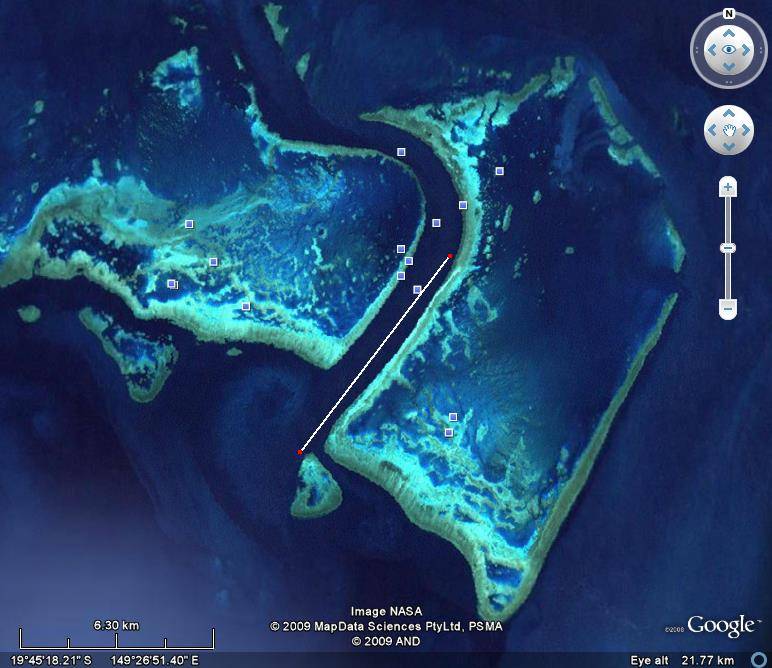Viewport: 772px width, 668px height.
Task: Pan north using the hand joystick up arrow
Action: pyautogui.click(x=729, y=114)
